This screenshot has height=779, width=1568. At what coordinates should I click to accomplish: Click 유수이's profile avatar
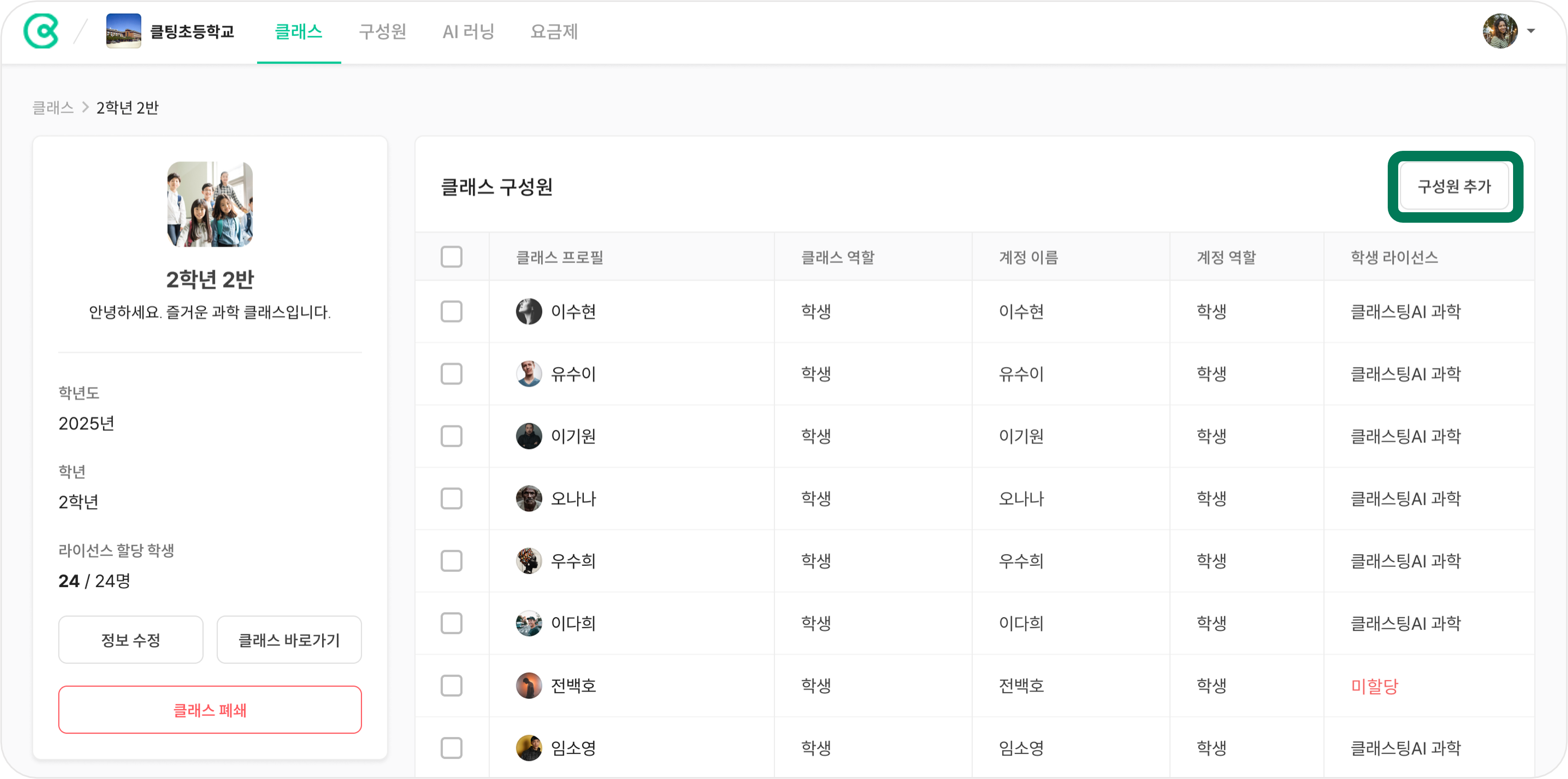pyautogui.click(x=529, y=374)
